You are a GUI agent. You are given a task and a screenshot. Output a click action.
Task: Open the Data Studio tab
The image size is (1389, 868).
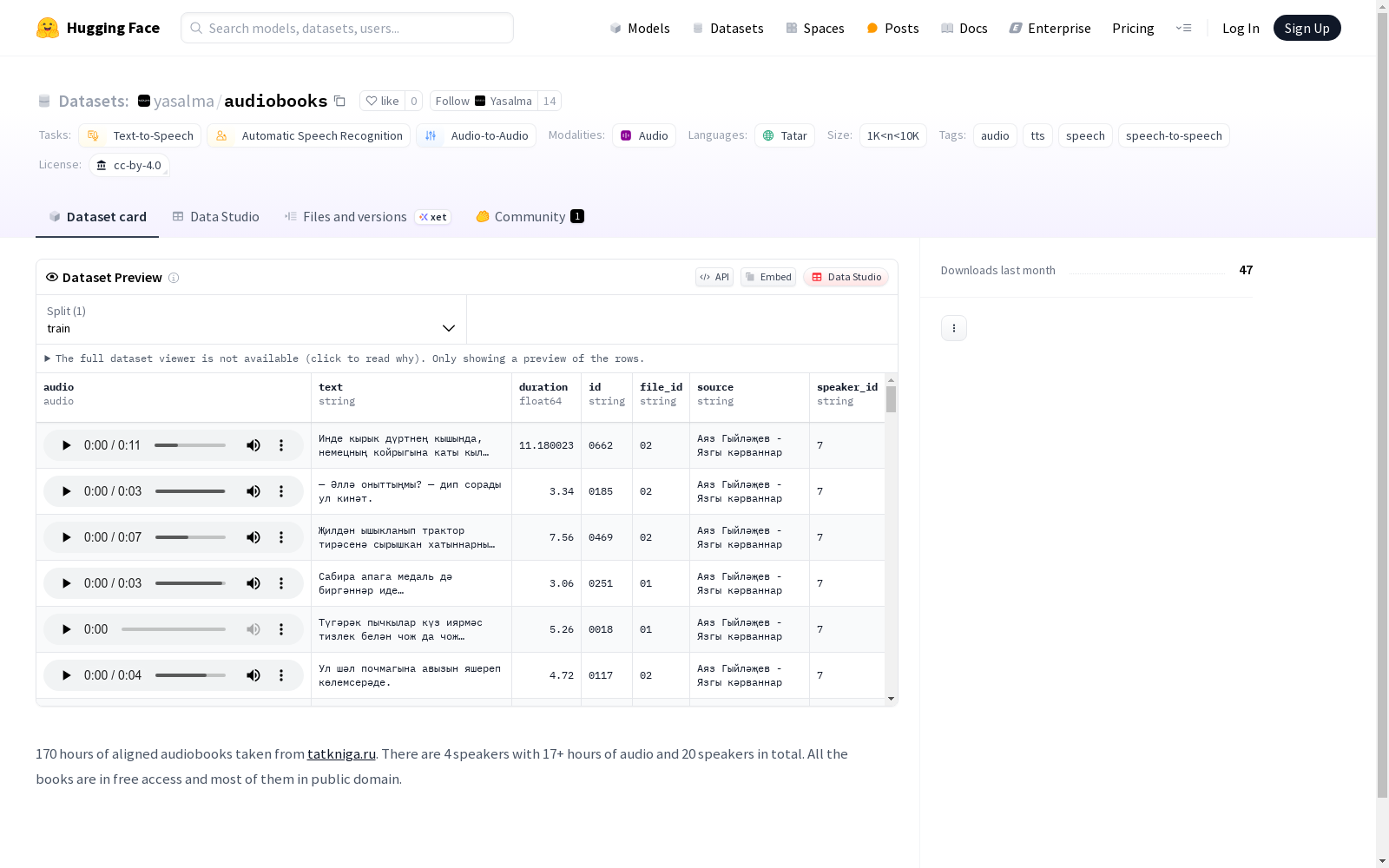pyautogui.click(x=215, y=217)
